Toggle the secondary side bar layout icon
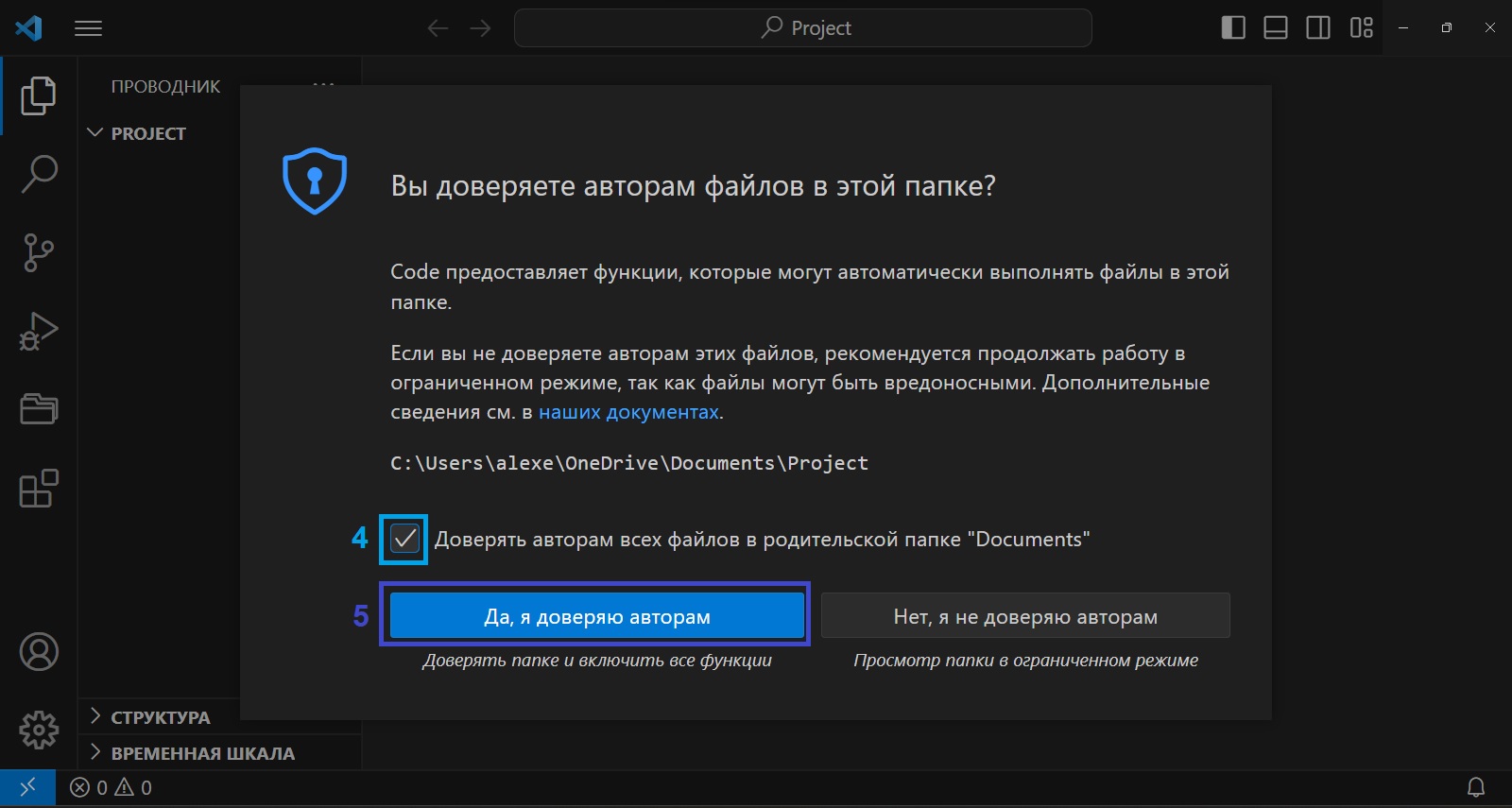Viewport: 1512px width, 808px height. (1318, 27)
